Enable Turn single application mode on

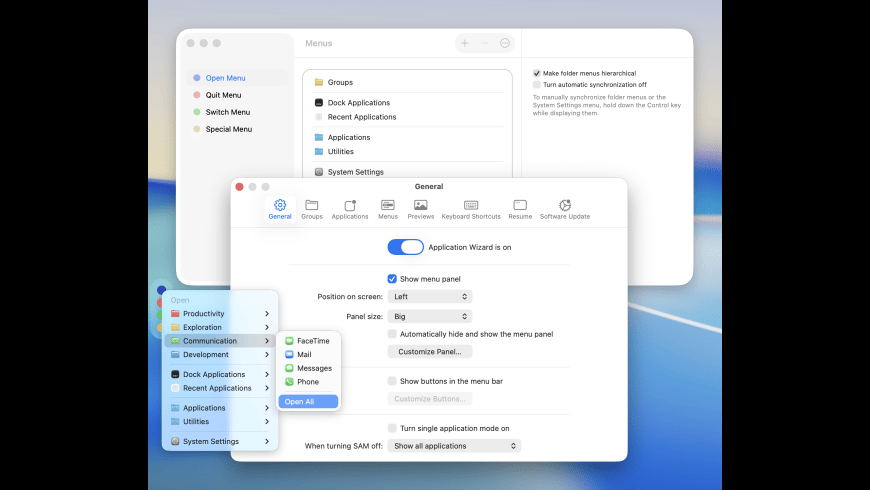[x=392, y=428]
